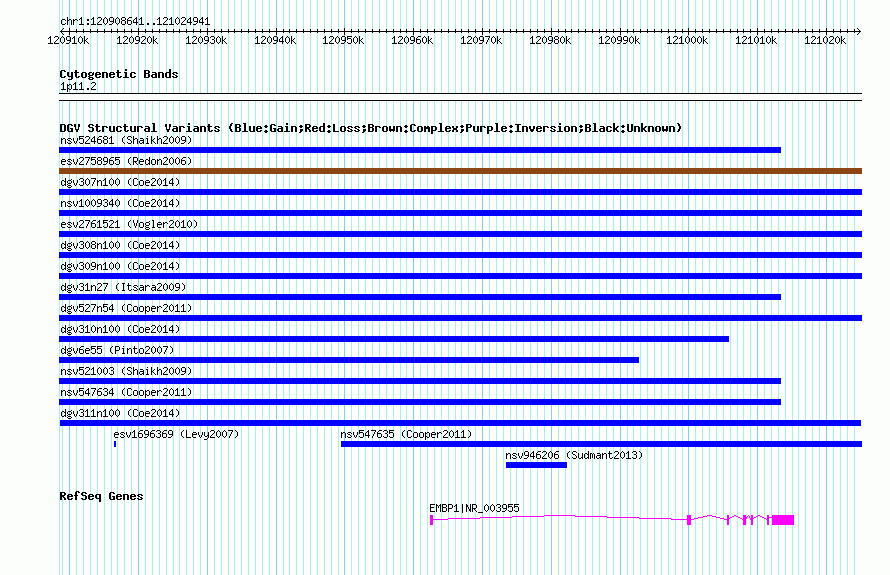Click the blue bar under esv2761521

460,234
